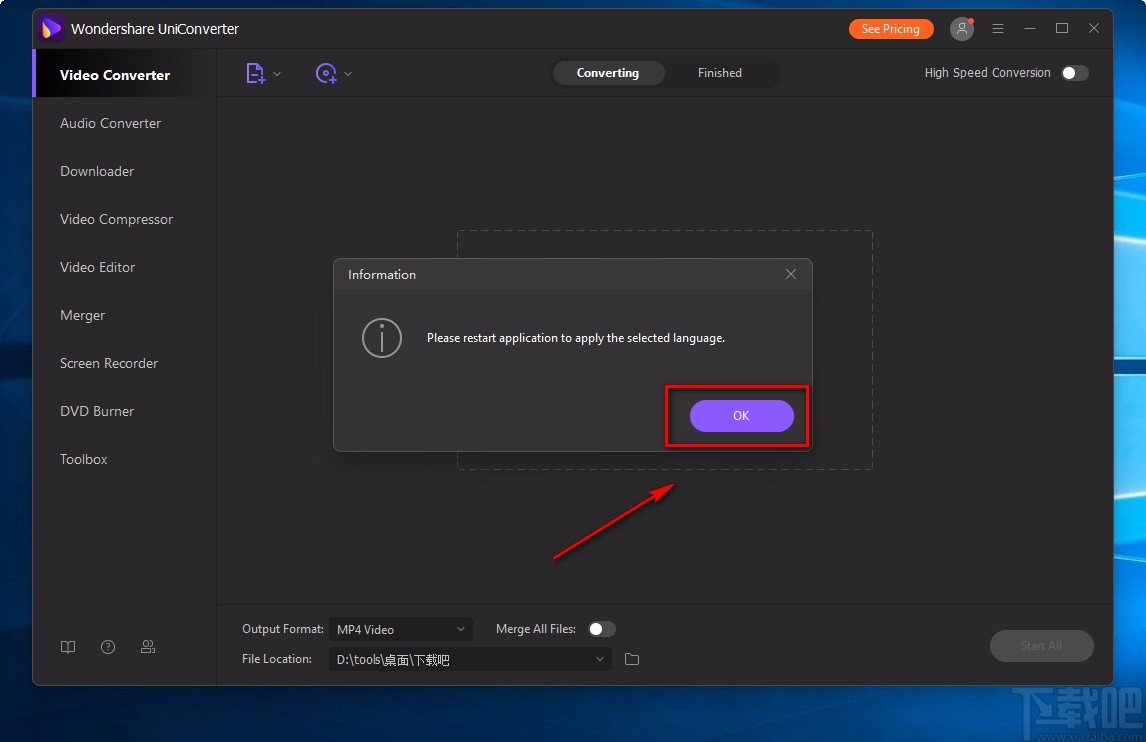Click the Add Files icon
Image resolution: width=1146 pixels, height=742 pixels.
254,73
